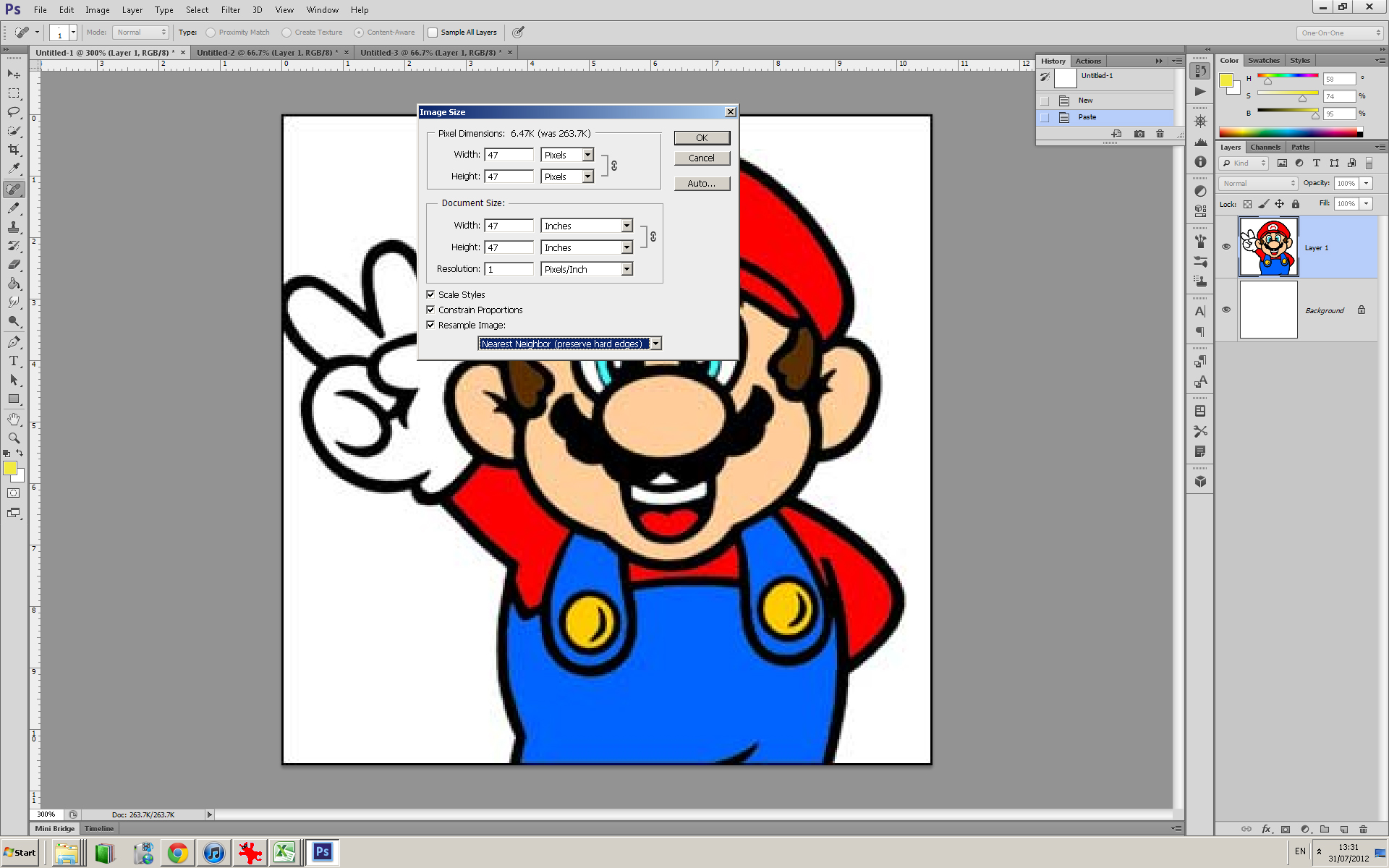
Task: Delete layer trash icon in Layers panel
Action: pyautogui.click(x=1363, y=829)
